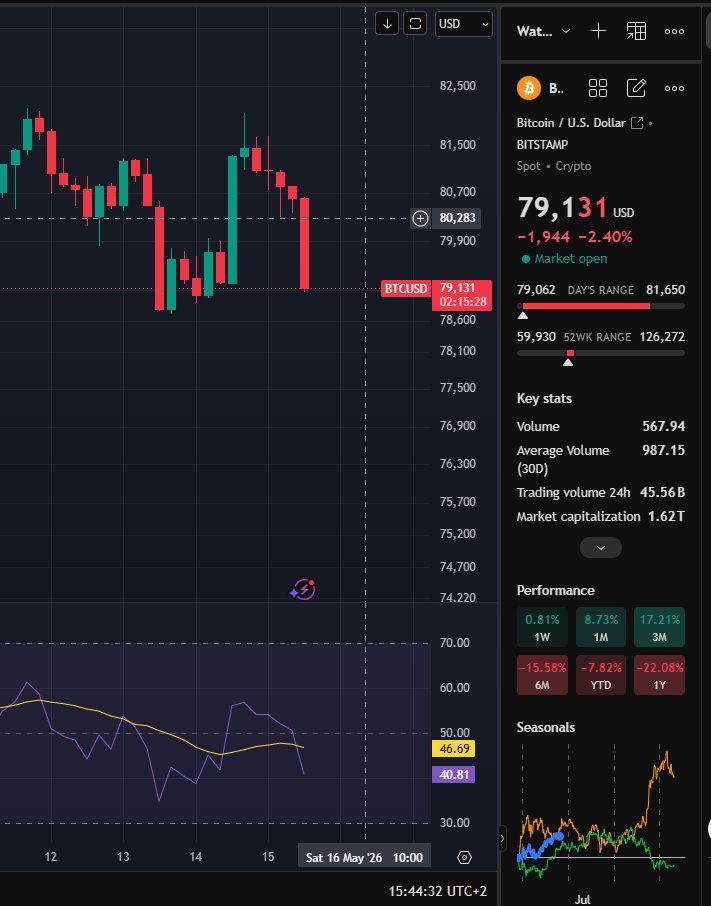Click the edit note pencil icon
Screen dimensions: 711x906
(636, 88)
